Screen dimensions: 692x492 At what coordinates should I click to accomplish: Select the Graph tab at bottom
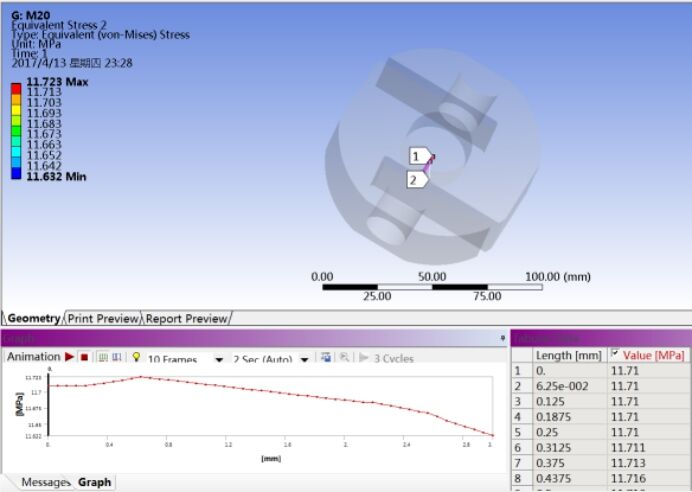(95, 482)
